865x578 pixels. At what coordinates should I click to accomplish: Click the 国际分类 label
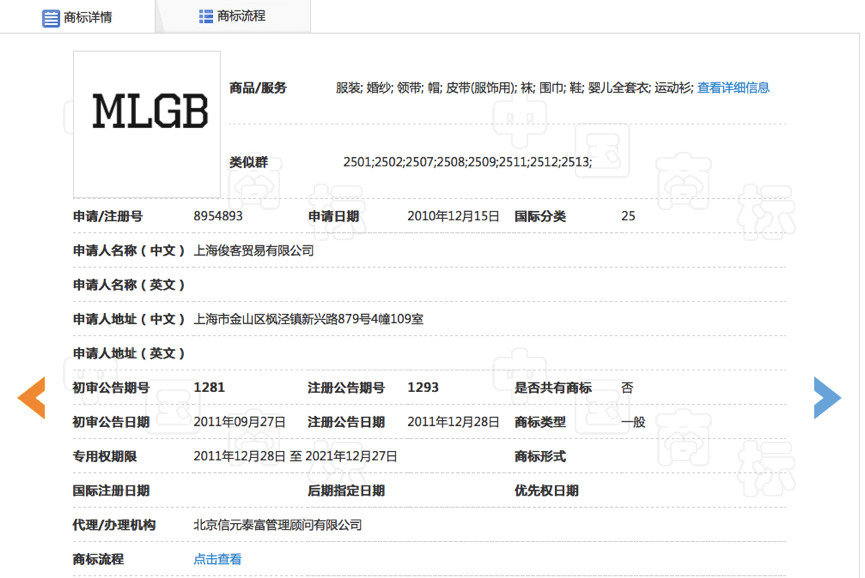pyautogui.click(x=540, y=216)
